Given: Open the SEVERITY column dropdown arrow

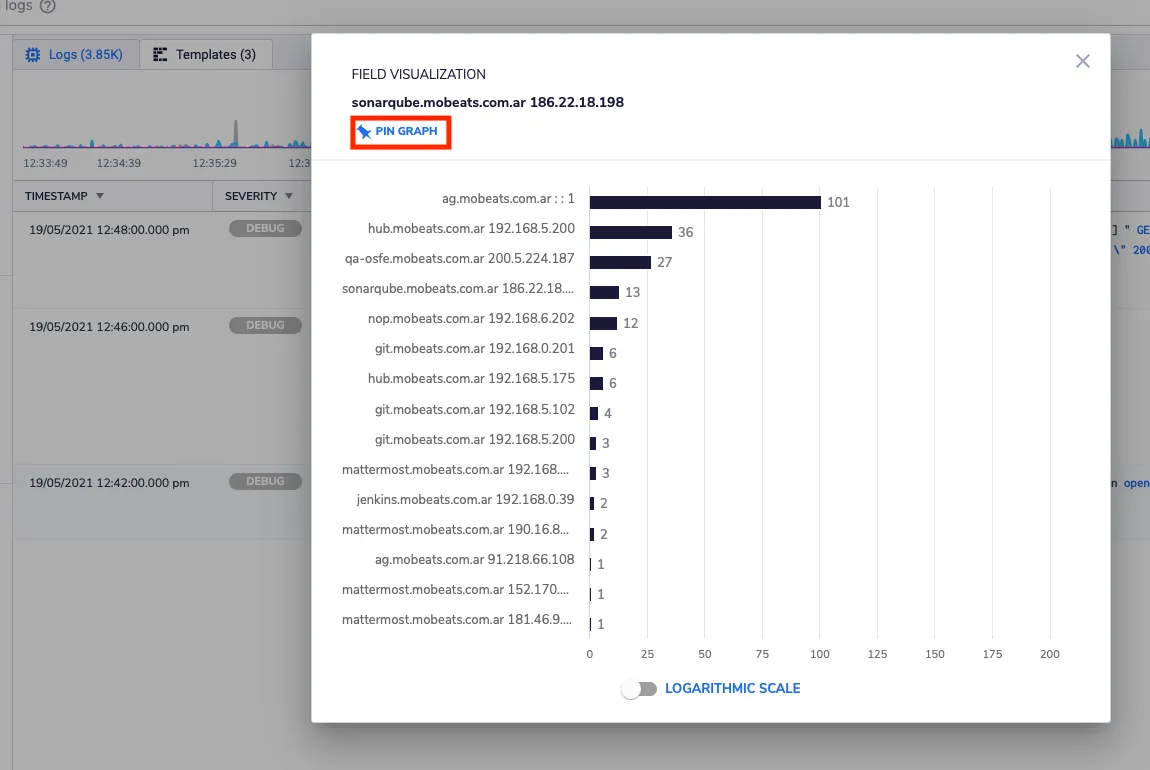Looking at the screenshot, I should click(x=289, y=196).
